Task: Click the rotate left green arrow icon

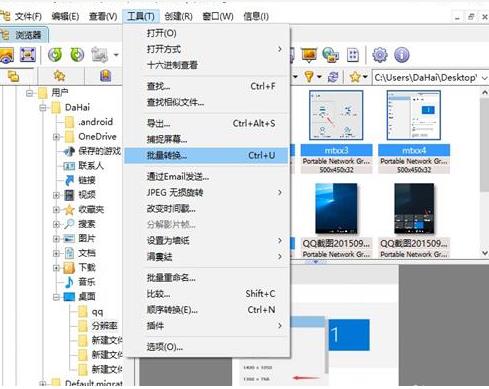Action: coord(55,55)
